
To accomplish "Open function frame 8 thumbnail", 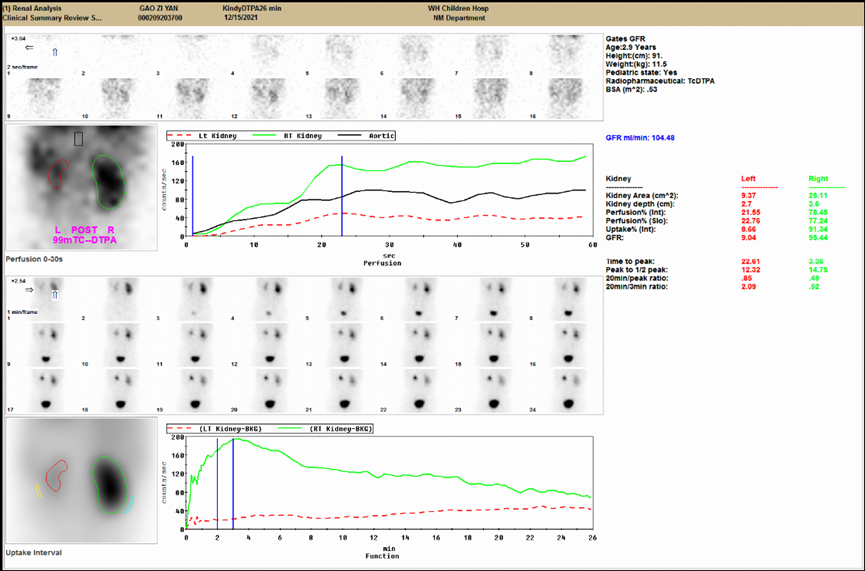I will 566,298.
